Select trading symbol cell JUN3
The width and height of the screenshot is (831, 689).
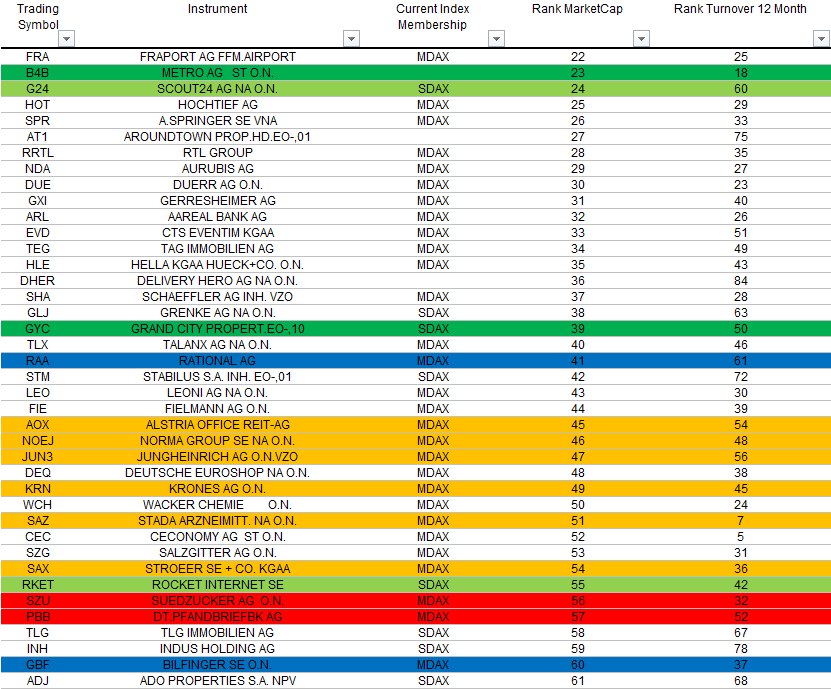point(38,456)
